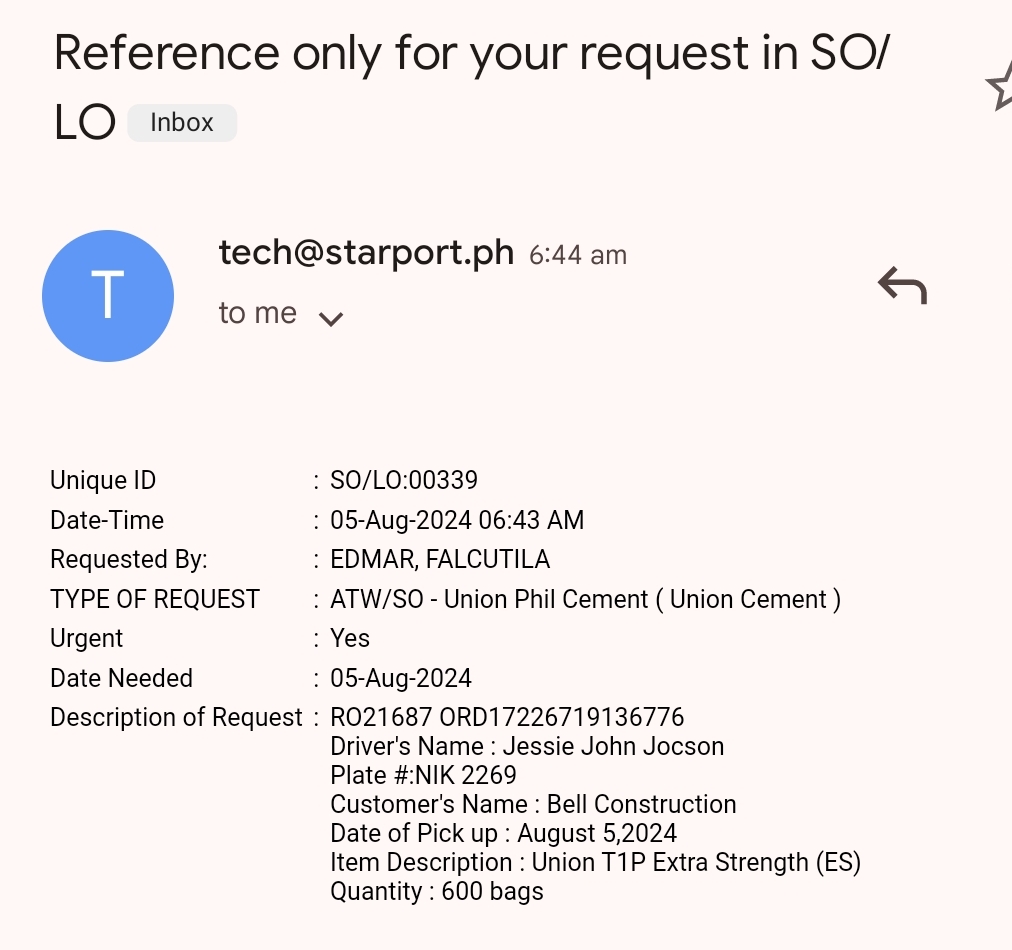Click the ATW/SO Union Phil Cement text
The height and width of the screenshot is (950, 1012).
click(585, 600)
